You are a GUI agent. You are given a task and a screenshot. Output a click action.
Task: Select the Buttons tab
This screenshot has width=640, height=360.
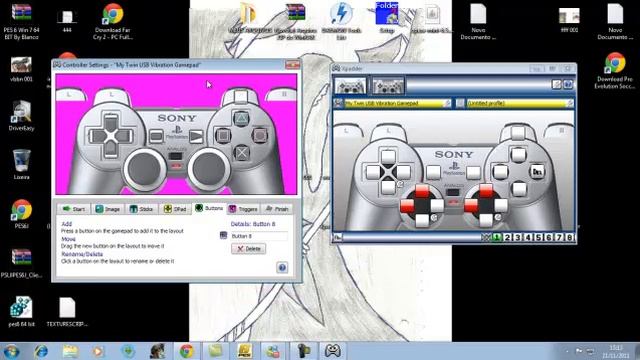click(x=209, y=208)
